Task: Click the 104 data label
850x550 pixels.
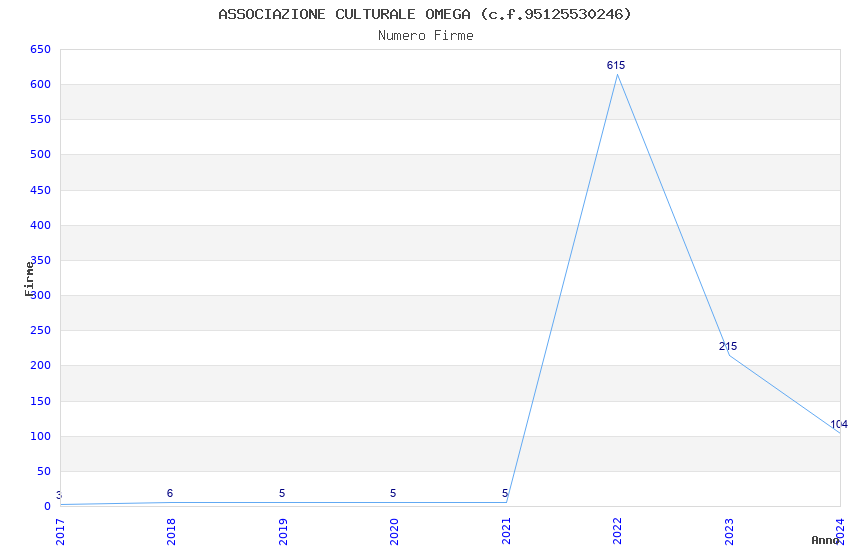Action: pos(839,424)
